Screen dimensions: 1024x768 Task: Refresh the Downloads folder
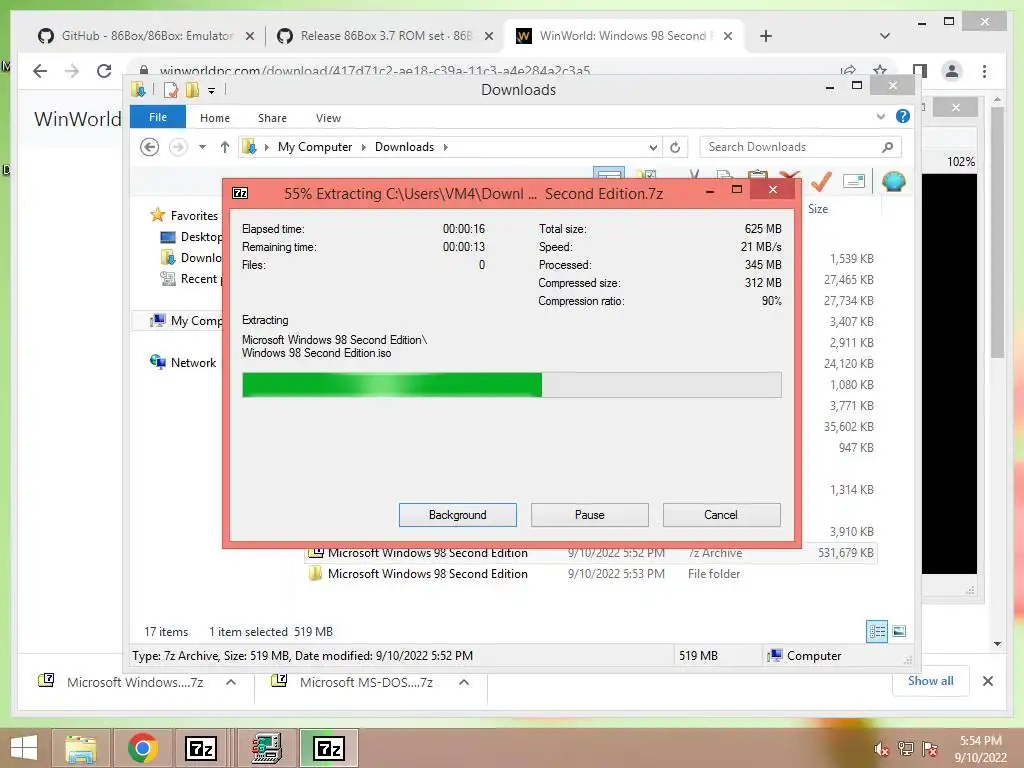point(675,148)
